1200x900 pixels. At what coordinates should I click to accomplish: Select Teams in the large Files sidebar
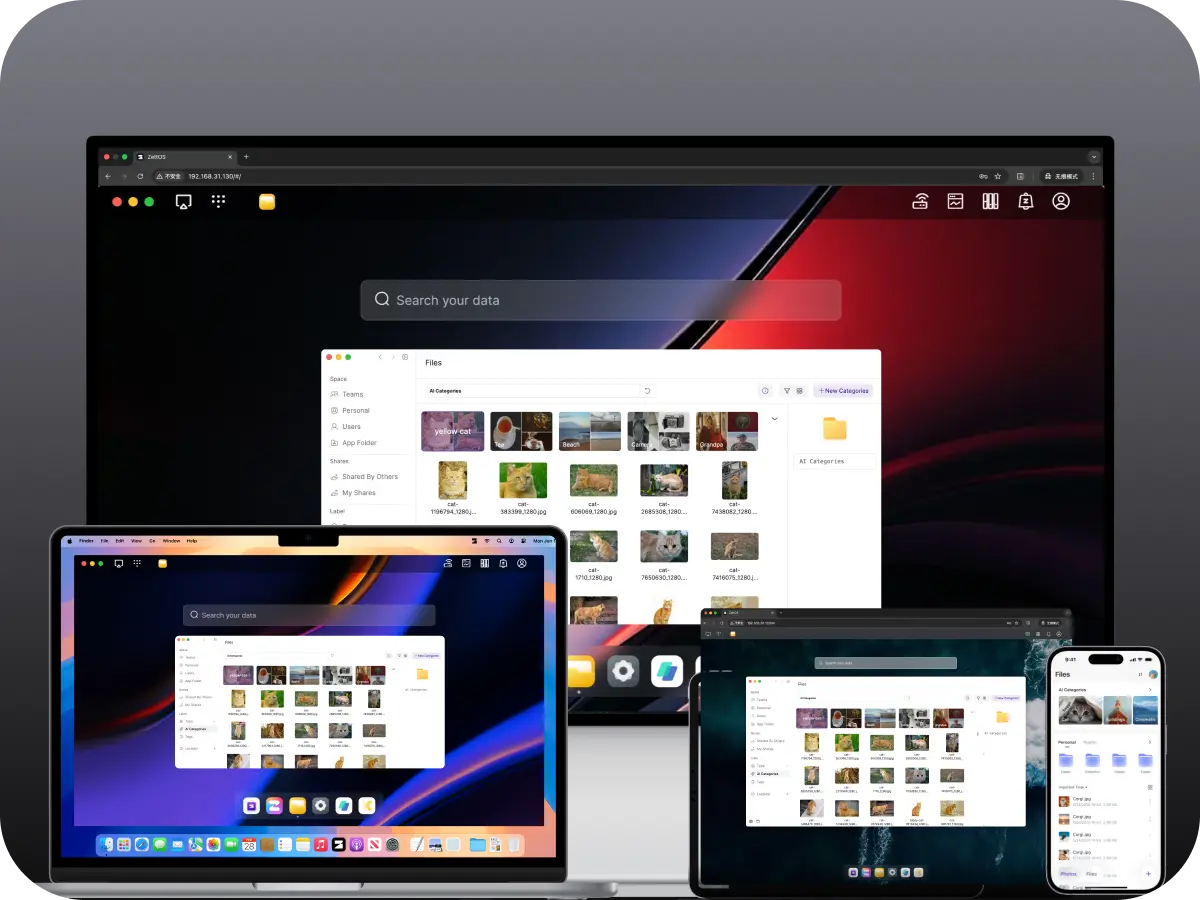click(x=352, y=394)
